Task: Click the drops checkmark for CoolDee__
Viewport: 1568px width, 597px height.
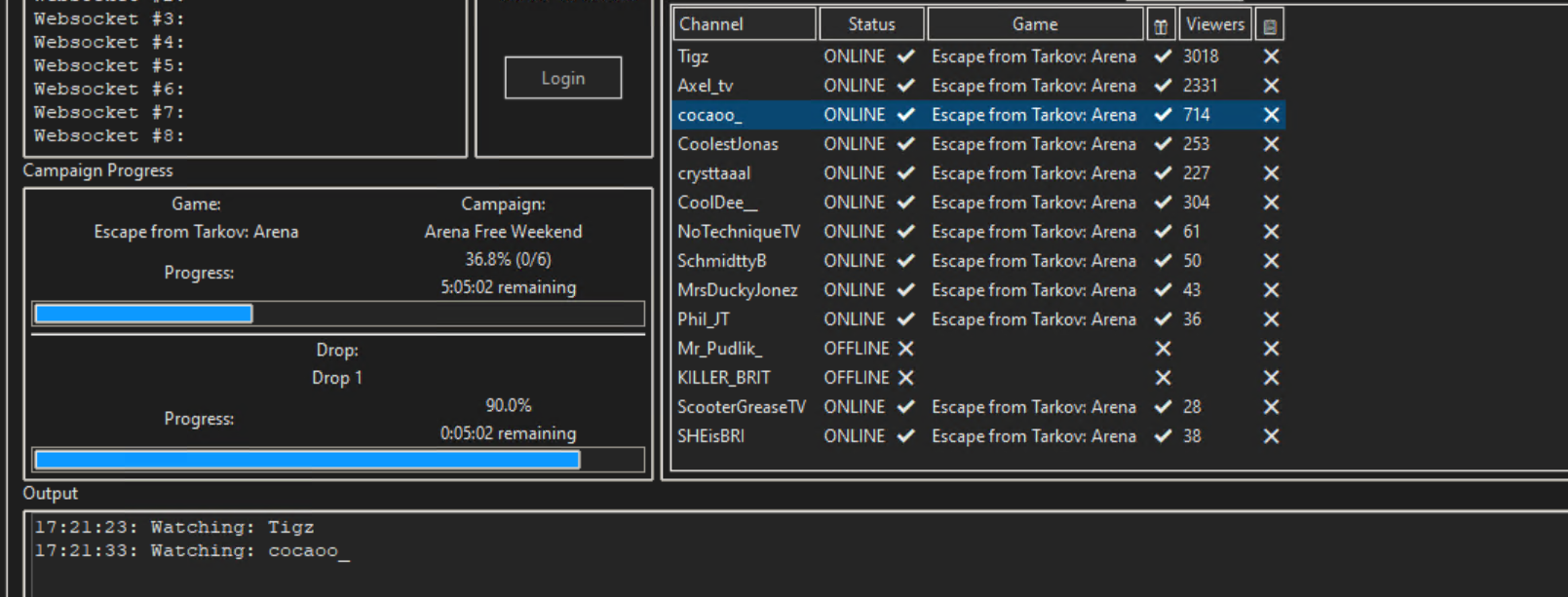Action: pos(1163,203)
